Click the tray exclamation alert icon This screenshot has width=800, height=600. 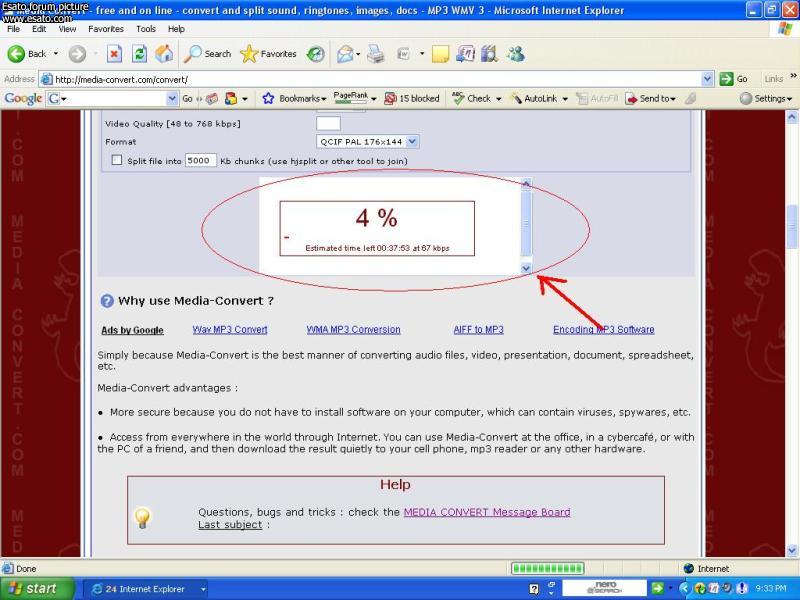click(742, 588)
